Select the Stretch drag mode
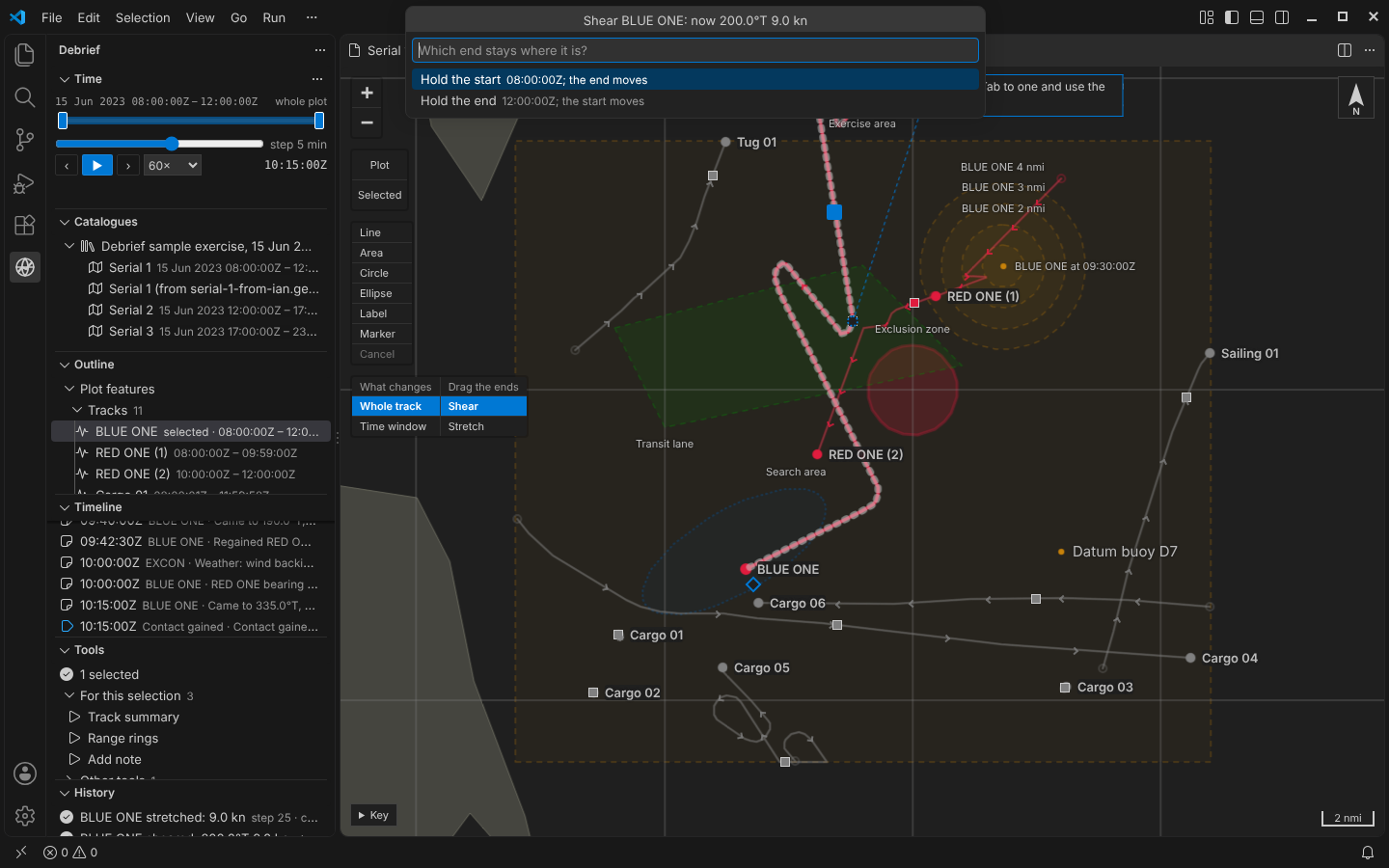The image size is (1389, 868). [x=483, y=426]
